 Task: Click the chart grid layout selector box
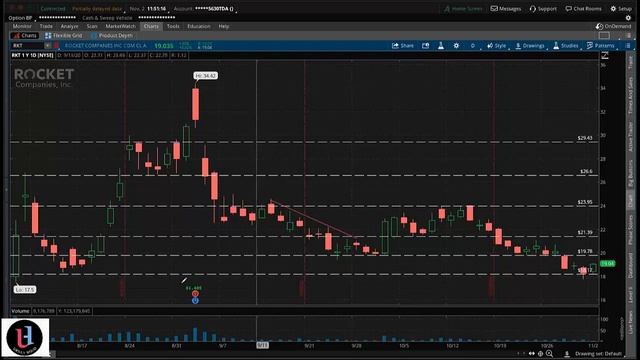pyautogui.click(x=604, y=36)
